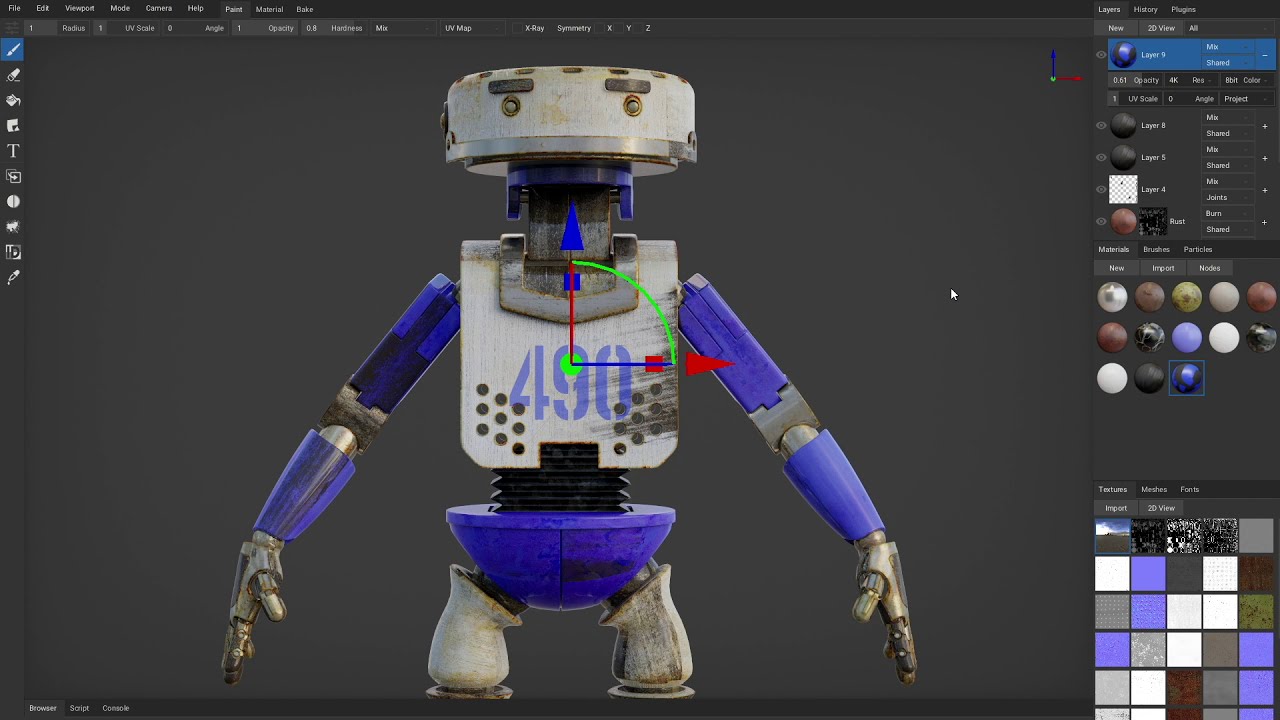Viewport: 1280px width, 720px height.
Task: Select the Eraser tool
Action: pos(13,75)
